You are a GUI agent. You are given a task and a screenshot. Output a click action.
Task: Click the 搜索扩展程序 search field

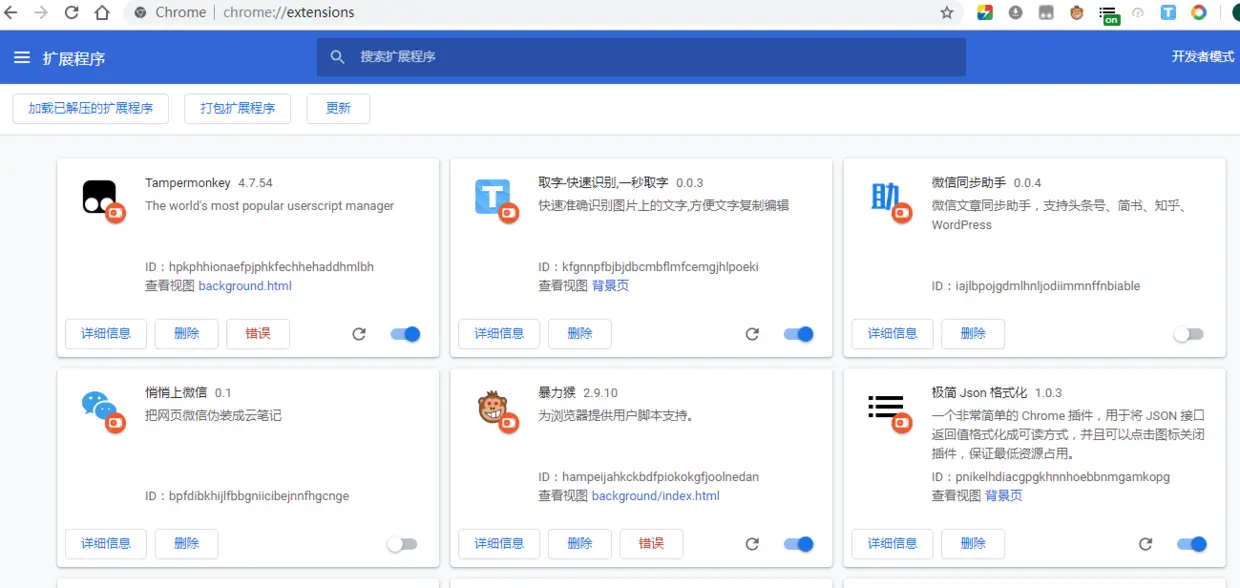641,57
